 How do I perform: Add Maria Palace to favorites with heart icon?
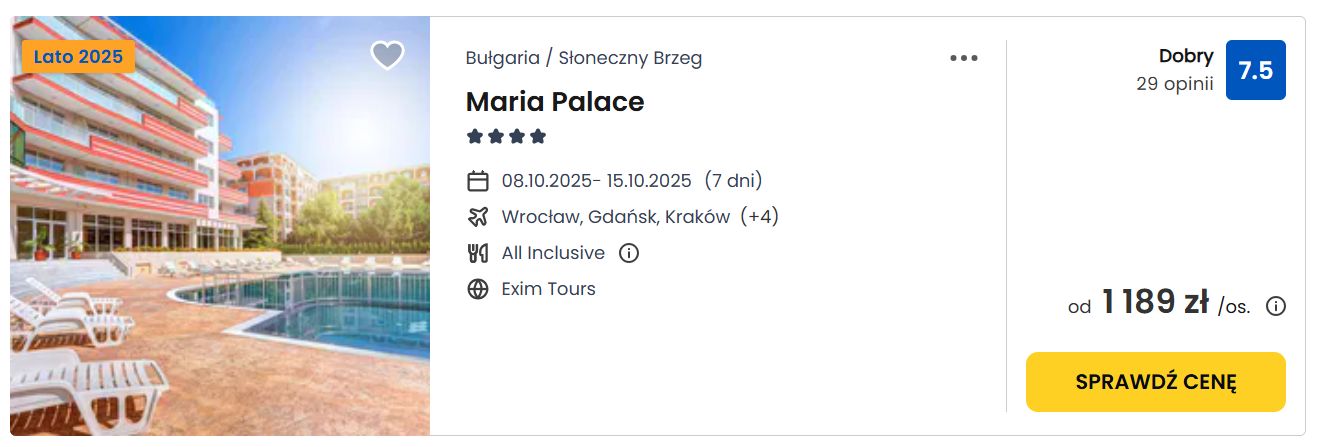387,55
